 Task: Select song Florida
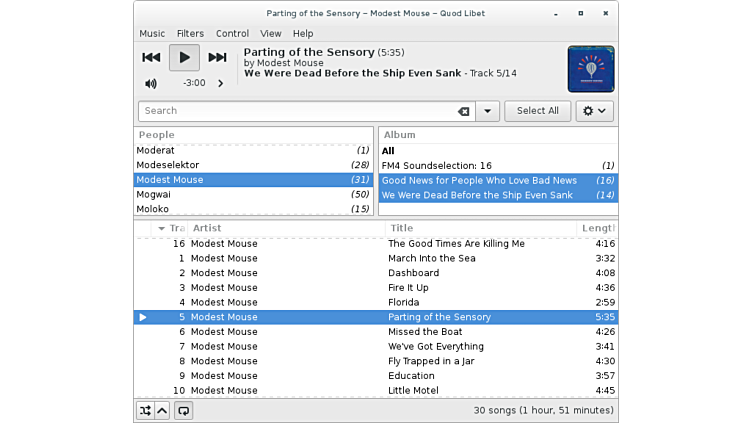click(x=376, y=303)
